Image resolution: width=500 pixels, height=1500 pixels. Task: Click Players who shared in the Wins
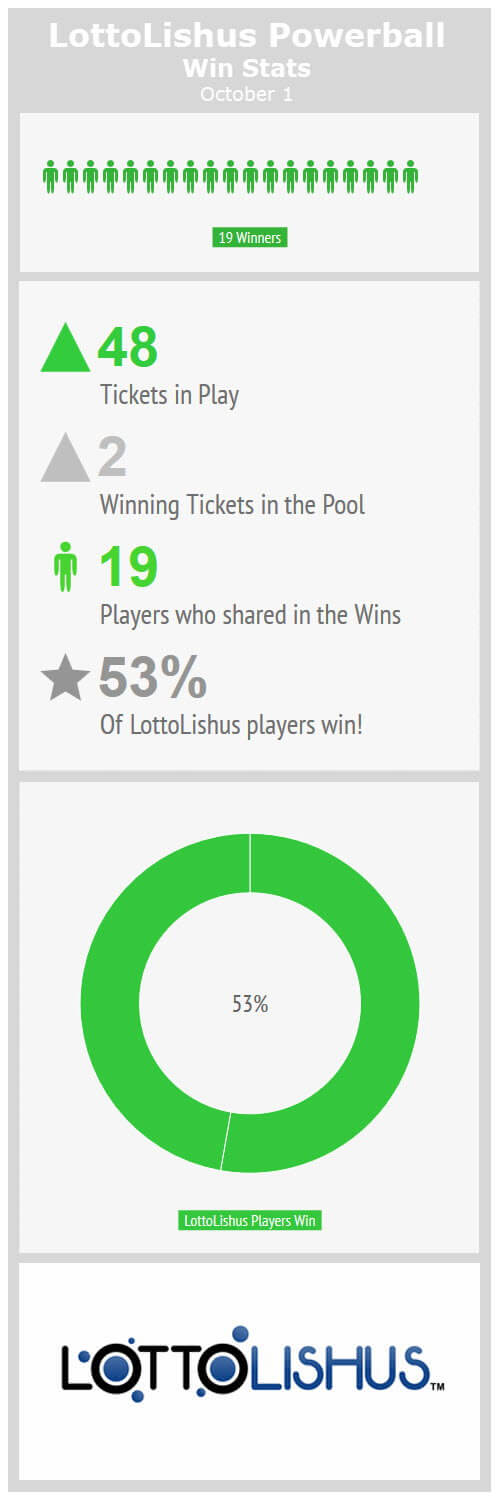(250, 615)
